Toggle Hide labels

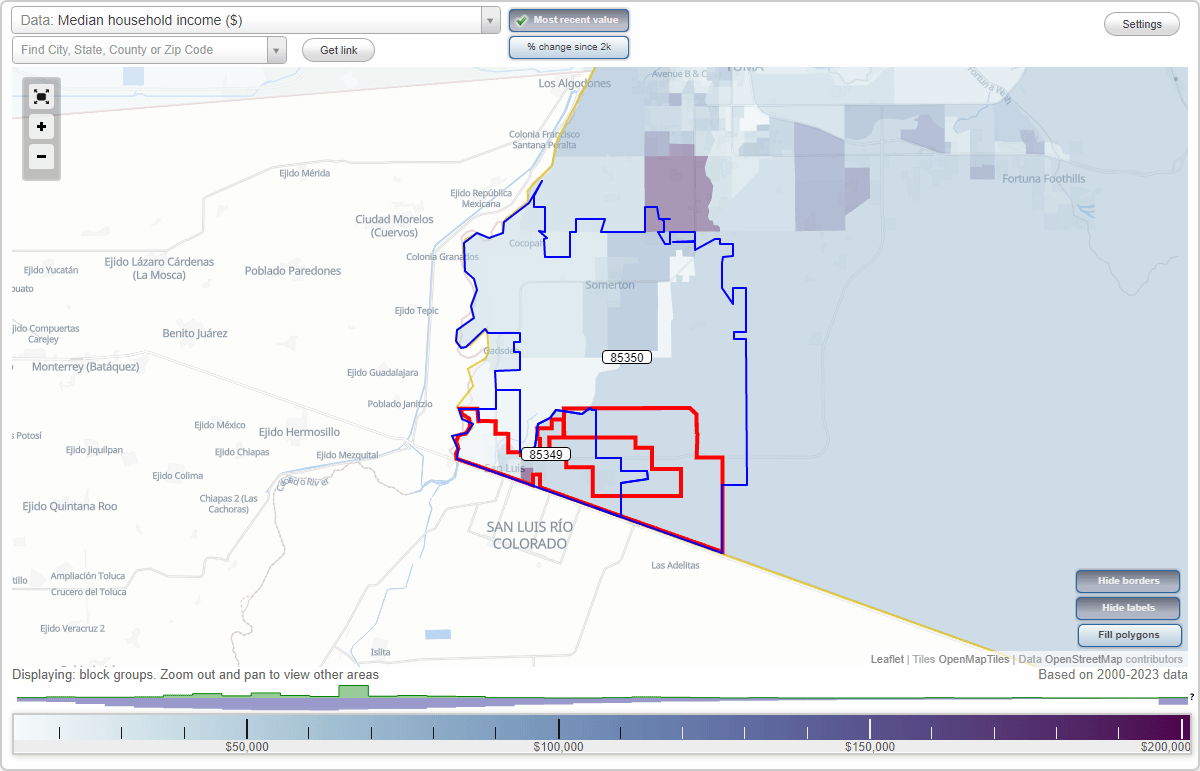1129,608
